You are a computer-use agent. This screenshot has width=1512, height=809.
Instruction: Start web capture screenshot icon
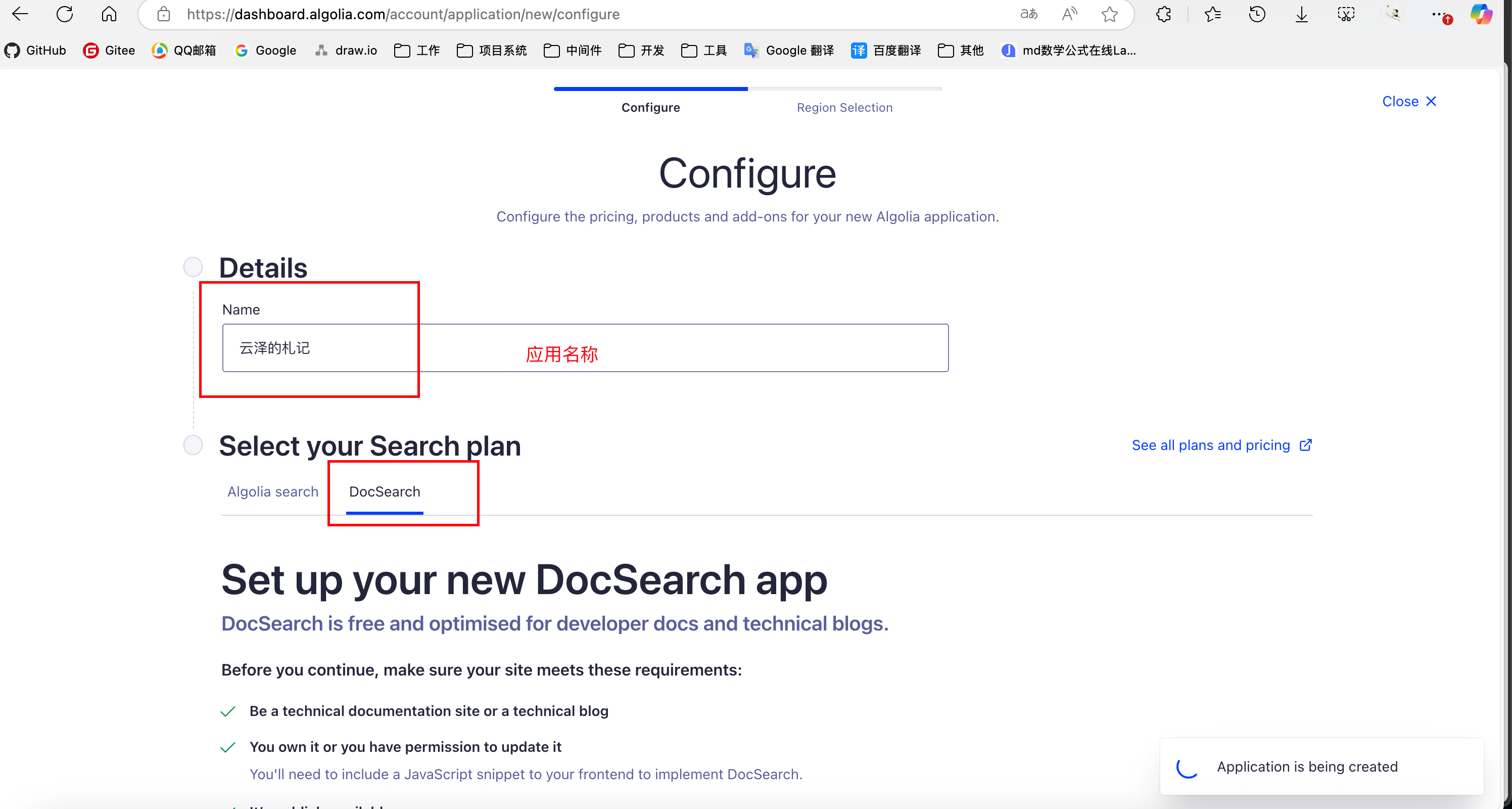[1346, 14]
